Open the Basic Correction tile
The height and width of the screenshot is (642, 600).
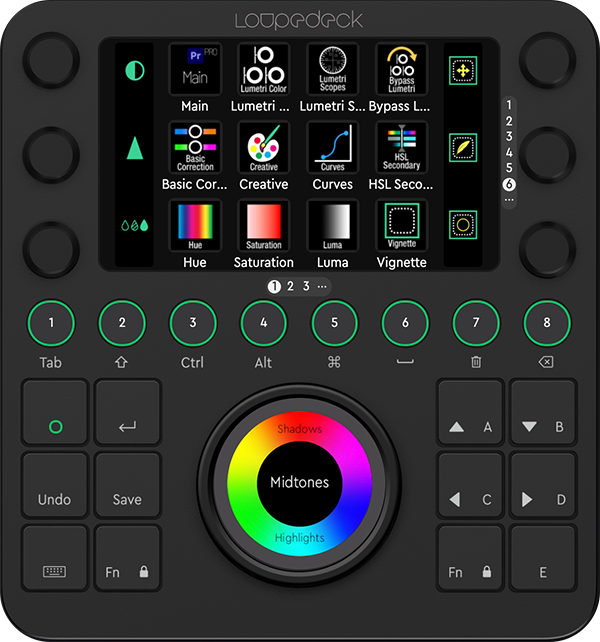pyautogui.click(x=195, y=147)
